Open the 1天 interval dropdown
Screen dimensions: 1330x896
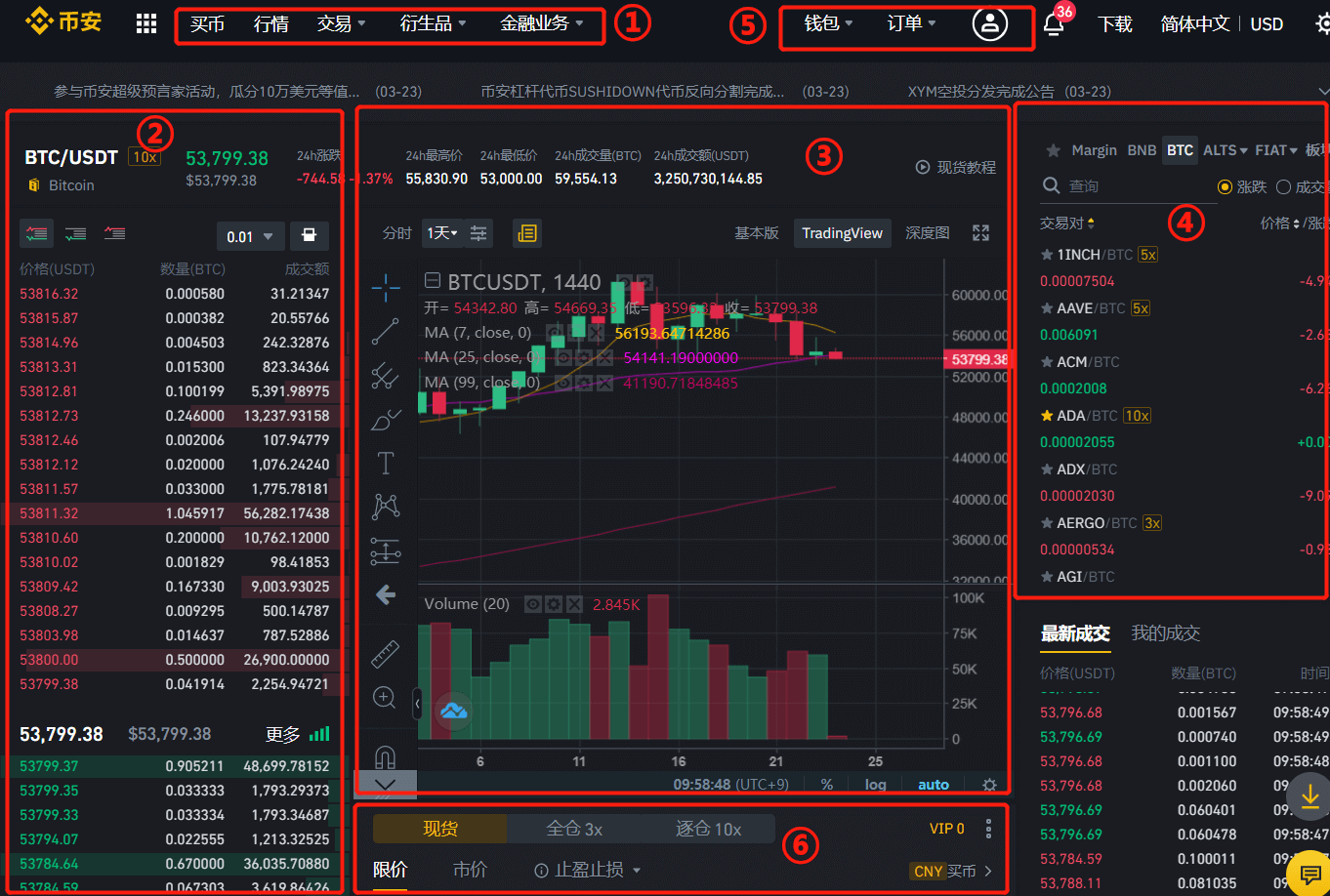point(442,233)
